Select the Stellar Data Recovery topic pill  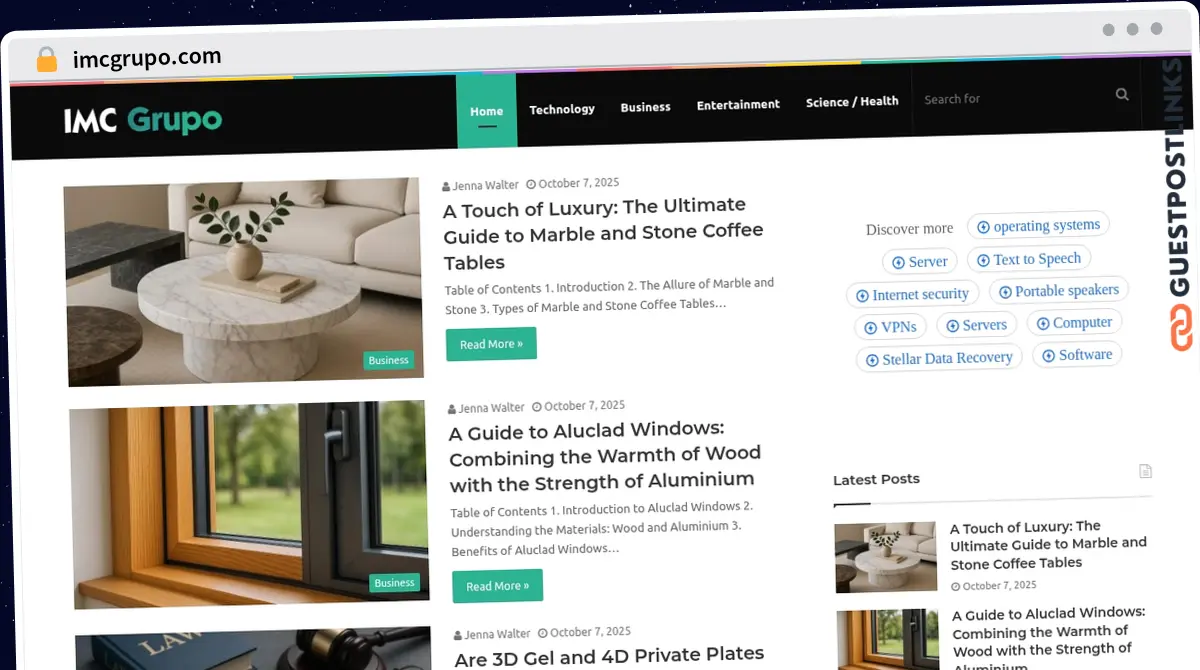[939, 358]
